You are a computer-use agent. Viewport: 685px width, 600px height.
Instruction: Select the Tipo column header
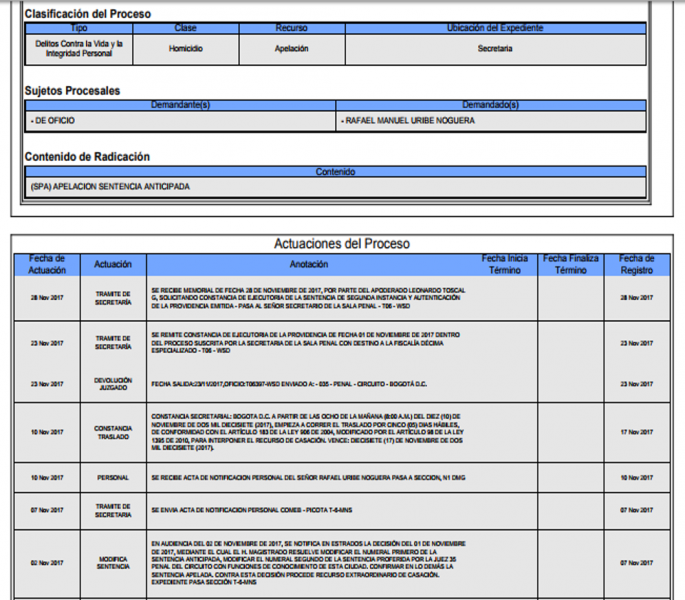(x=78, y=29)
